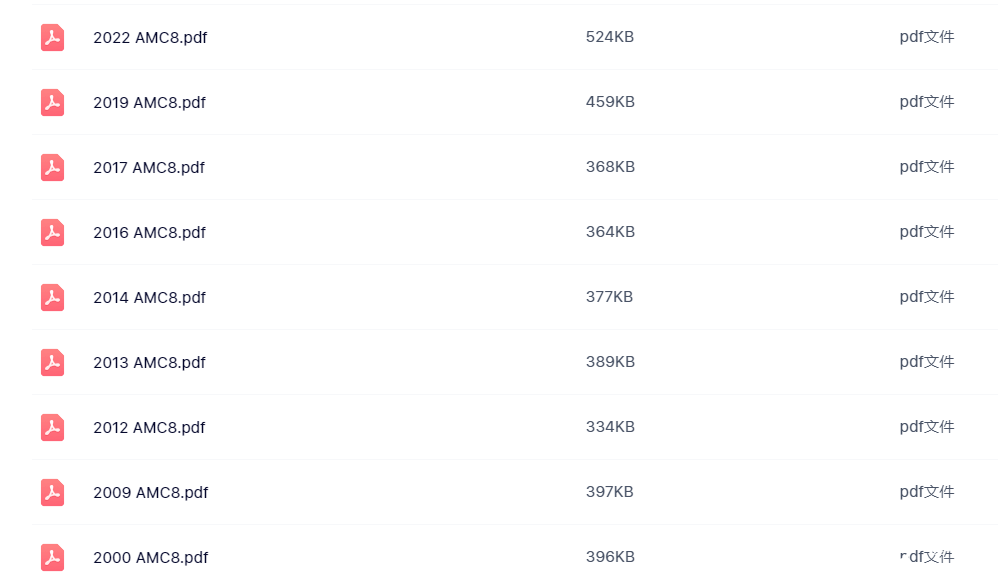Click the PDF icon for 2022 AMC8.pdf
Screen dimensions: 998x581
pos(52,38)
